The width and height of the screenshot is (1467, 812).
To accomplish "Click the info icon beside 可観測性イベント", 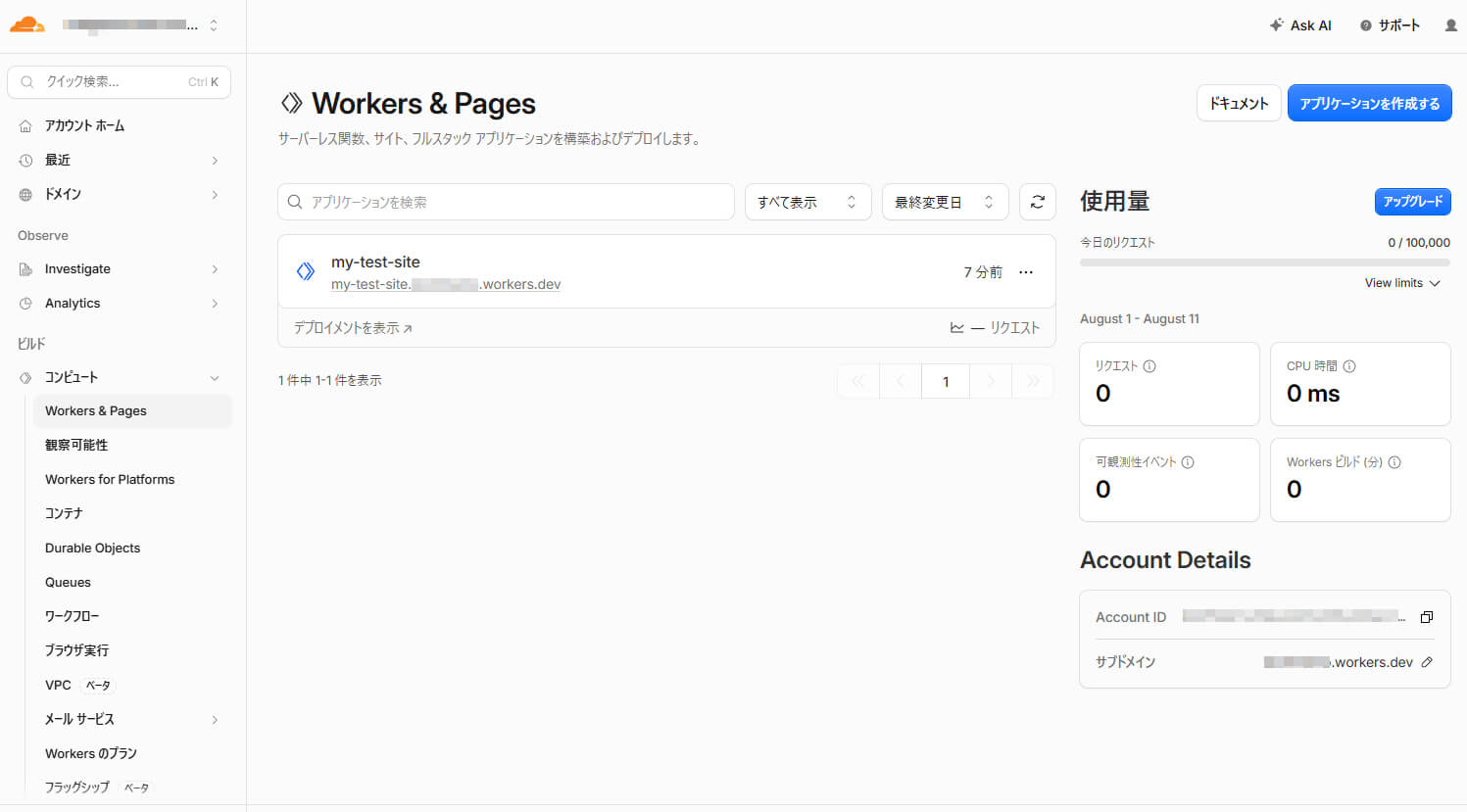I will point(1188,462).
